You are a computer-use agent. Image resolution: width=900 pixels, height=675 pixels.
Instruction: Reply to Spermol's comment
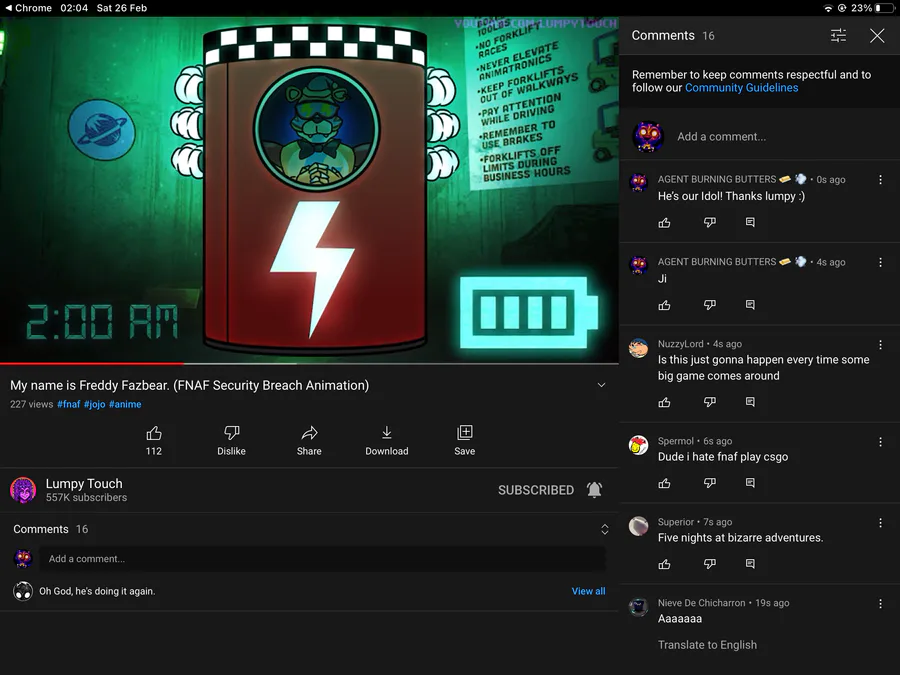tap(750, 483)
